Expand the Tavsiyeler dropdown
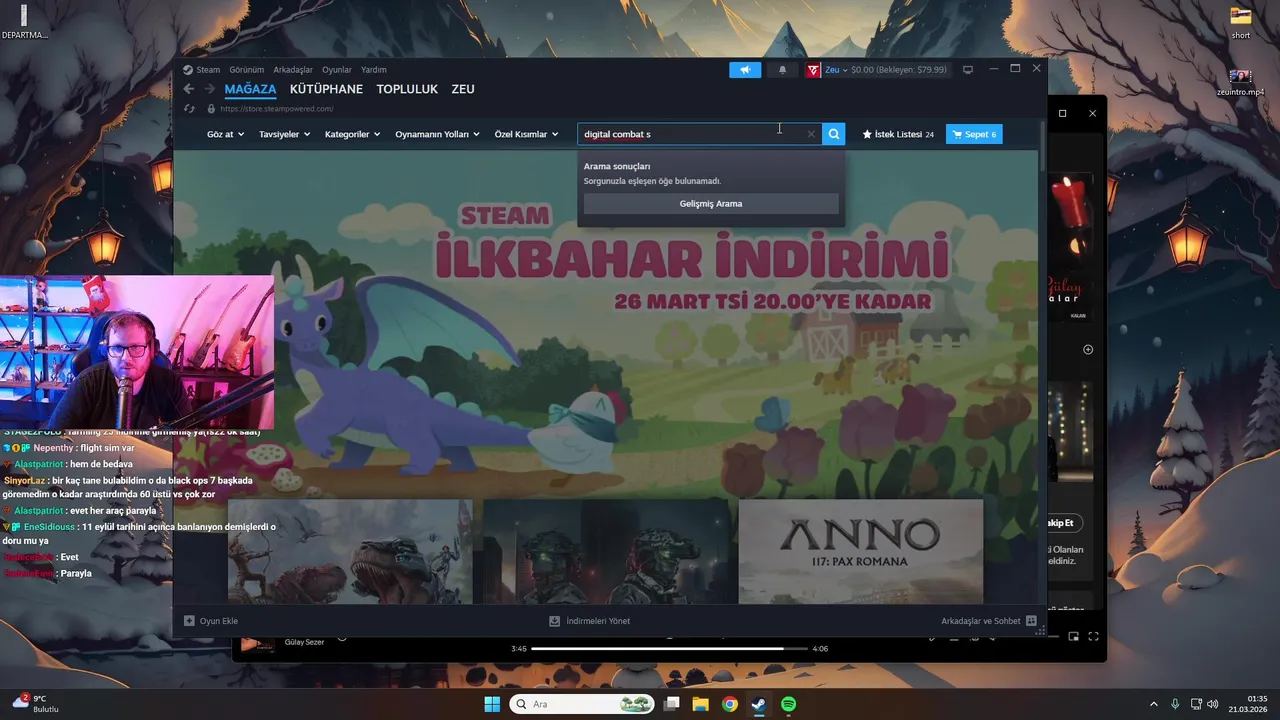This screenshot has height=720, width=1280. tap(284, 134)
